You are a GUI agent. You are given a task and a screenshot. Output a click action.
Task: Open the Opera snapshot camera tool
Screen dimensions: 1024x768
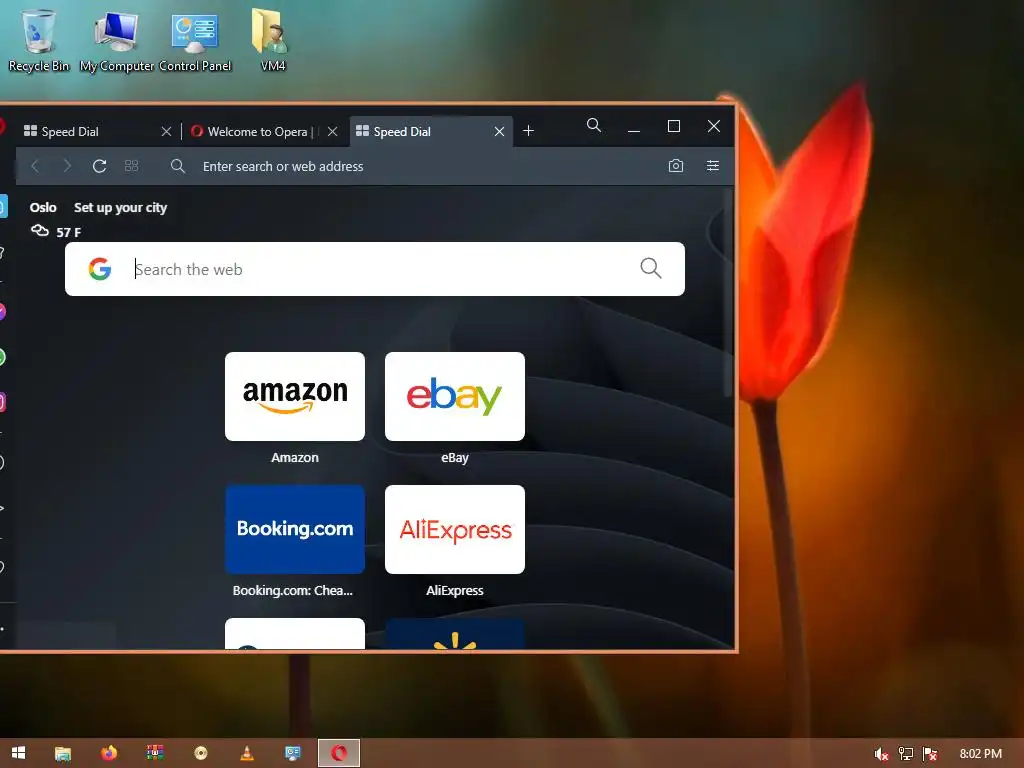676,166
